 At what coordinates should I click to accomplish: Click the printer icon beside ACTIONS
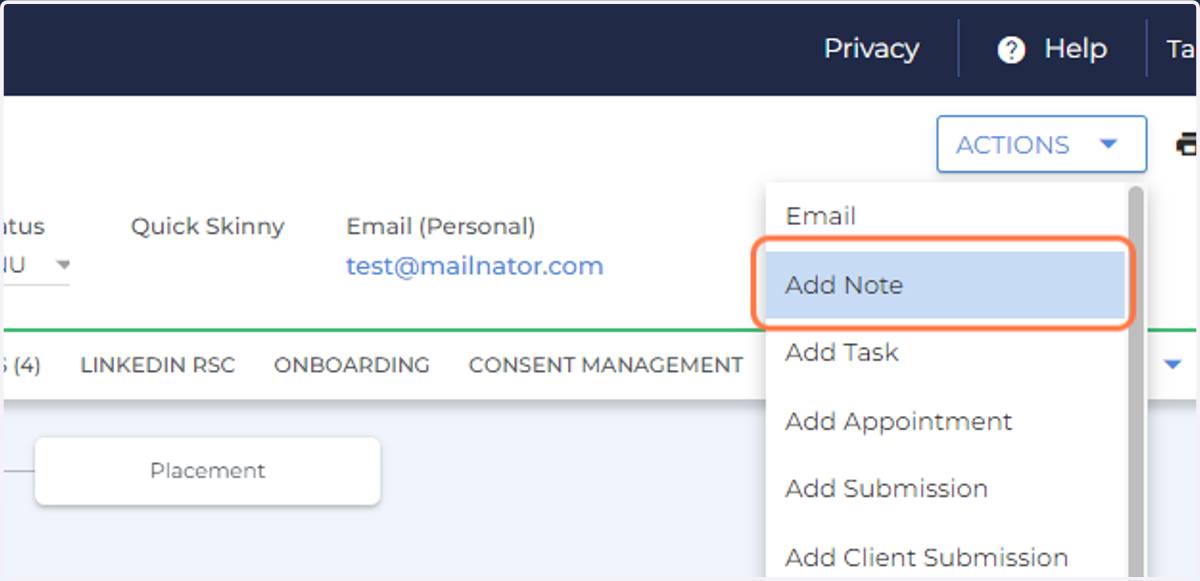click(x=1187, y=145)
